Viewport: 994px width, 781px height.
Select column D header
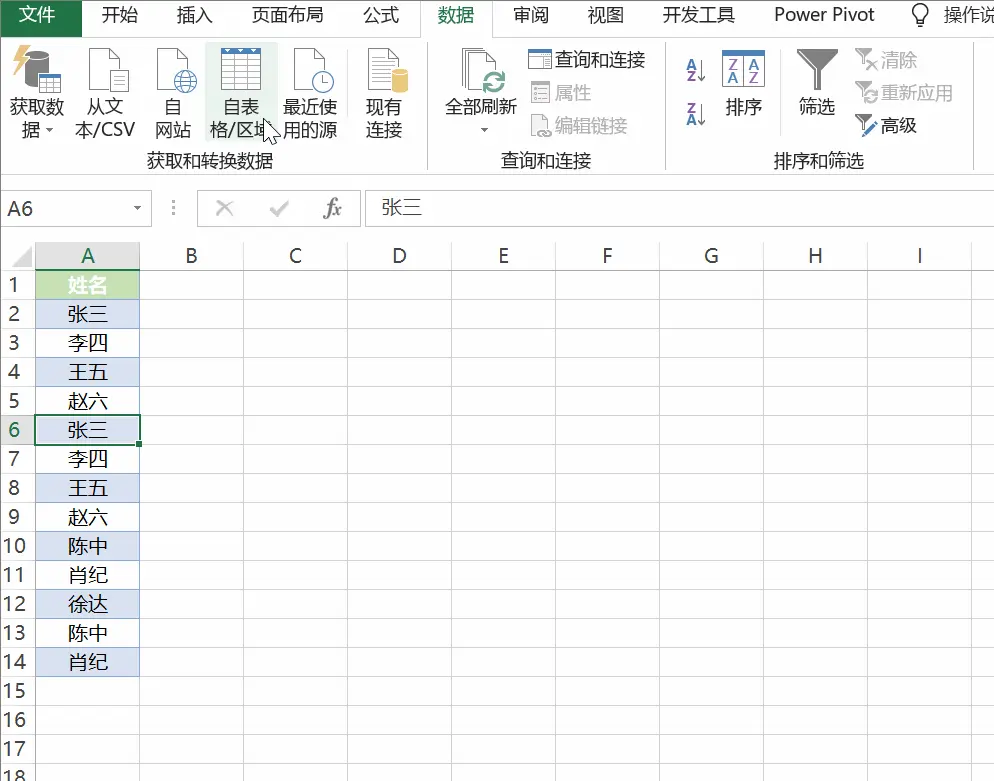coord(399,256)
